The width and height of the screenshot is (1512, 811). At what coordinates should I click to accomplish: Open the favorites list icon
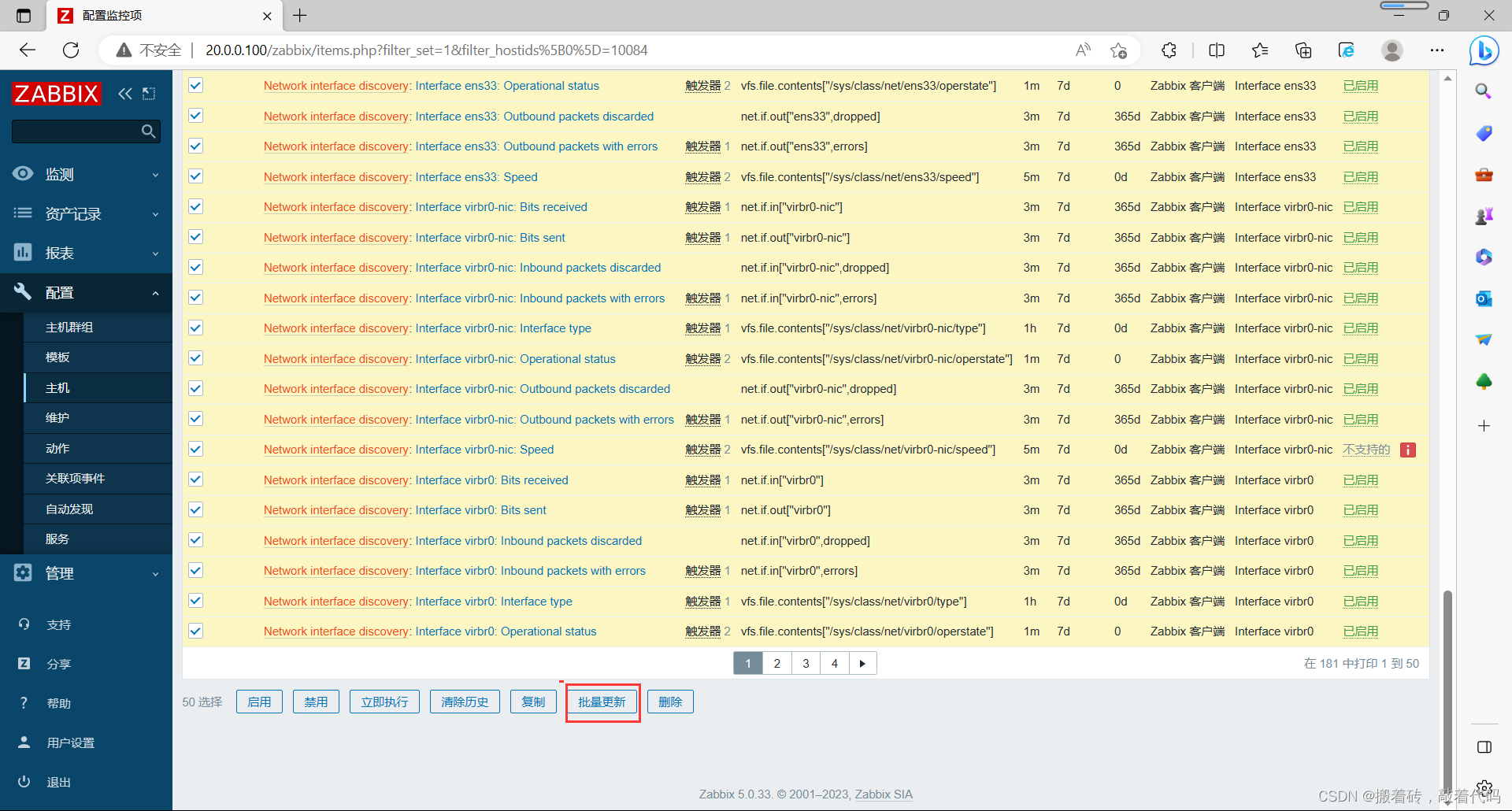pos(1260,50)
